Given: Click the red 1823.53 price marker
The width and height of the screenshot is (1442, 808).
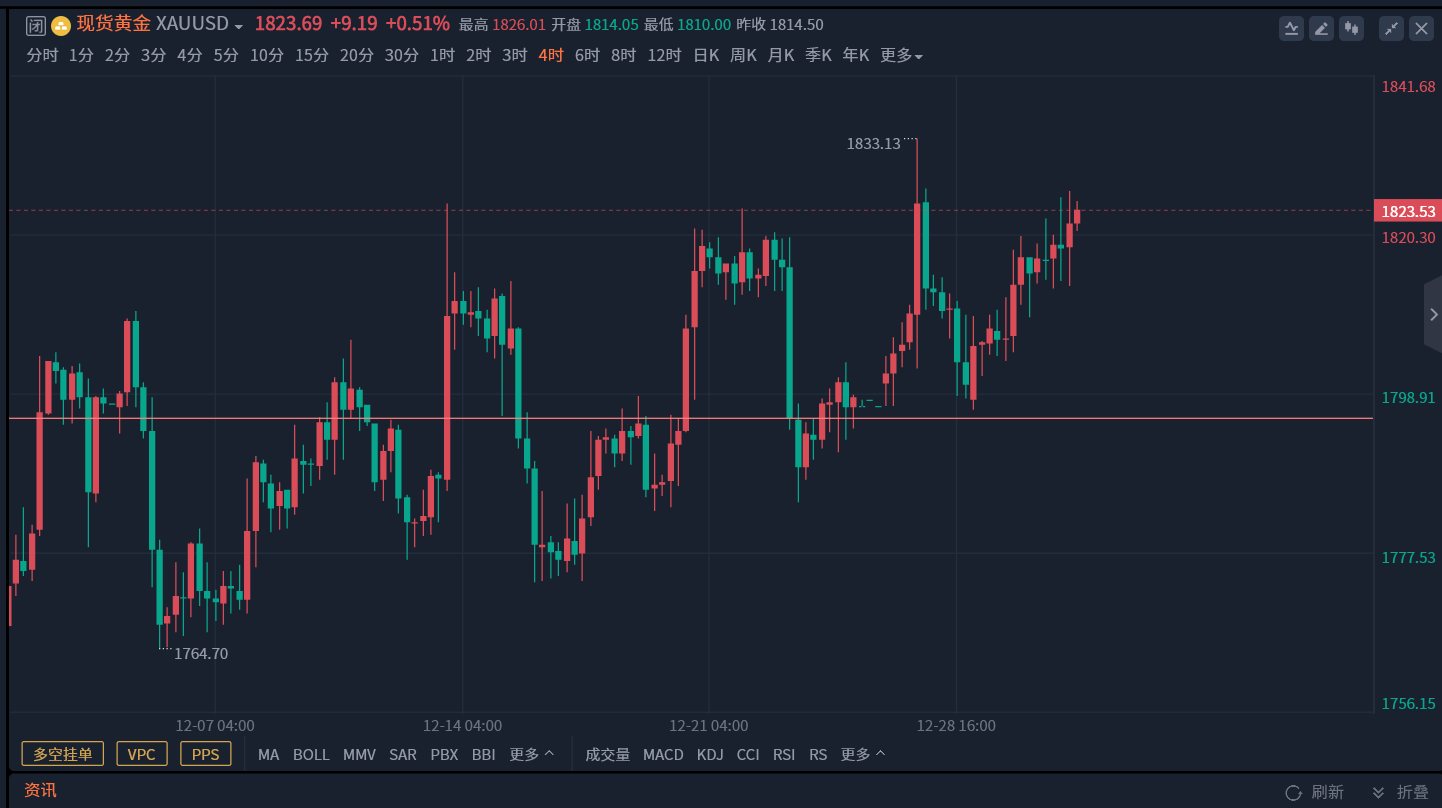Looking at the screenshot, I should (1408, 211).
